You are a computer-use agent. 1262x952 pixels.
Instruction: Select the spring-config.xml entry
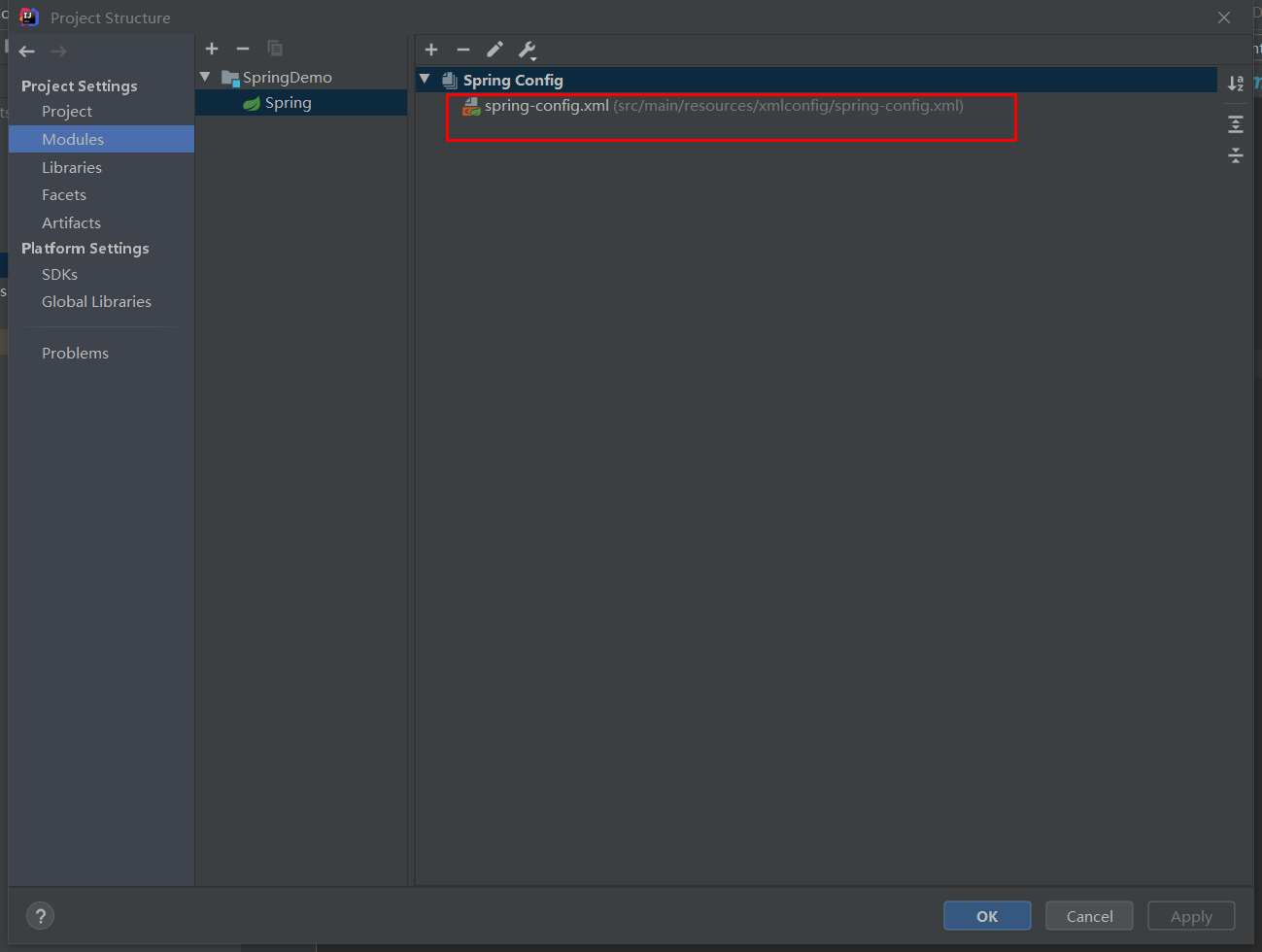click(724, 106)
